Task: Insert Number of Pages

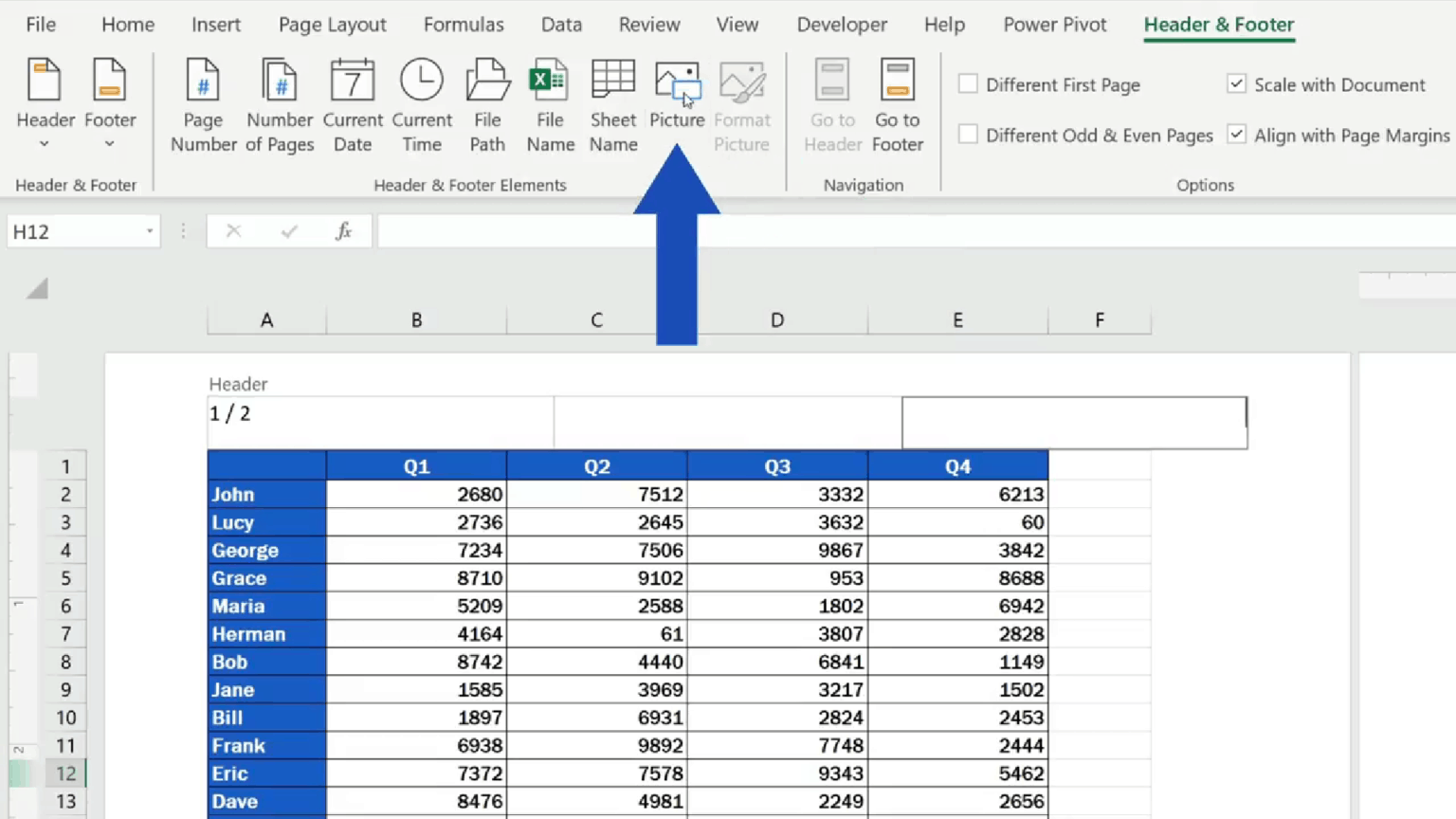Action: pos(279,104)
